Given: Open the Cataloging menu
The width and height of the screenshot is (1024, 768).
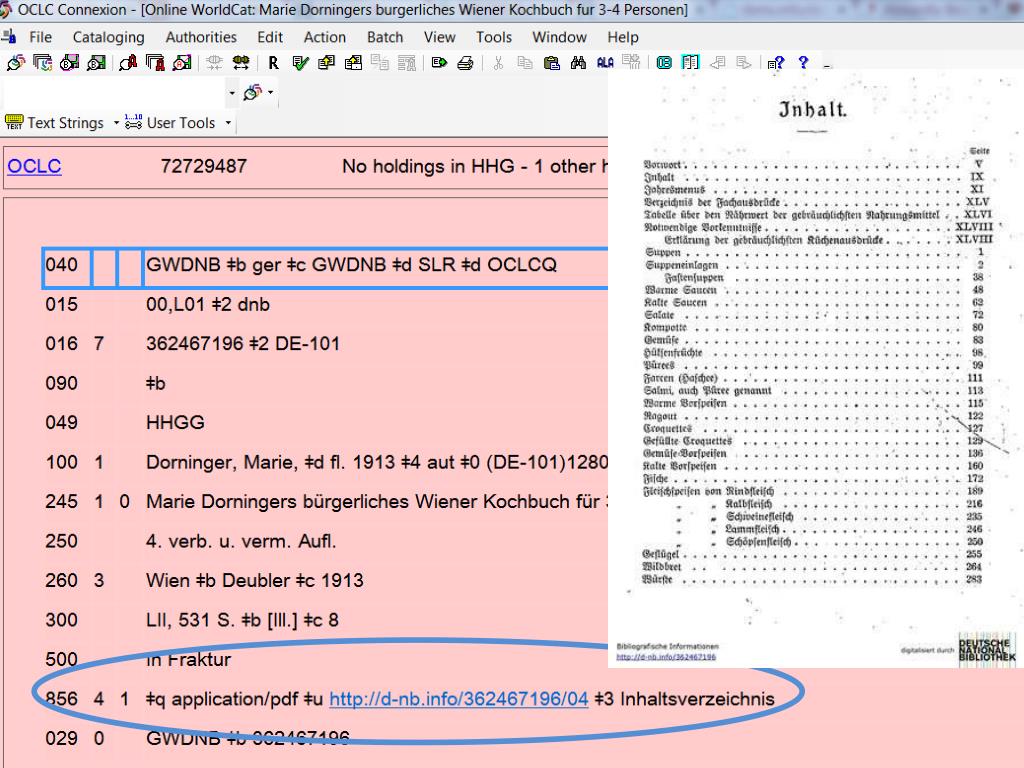Looking at the screenshot, I should [x=108, y=37].
